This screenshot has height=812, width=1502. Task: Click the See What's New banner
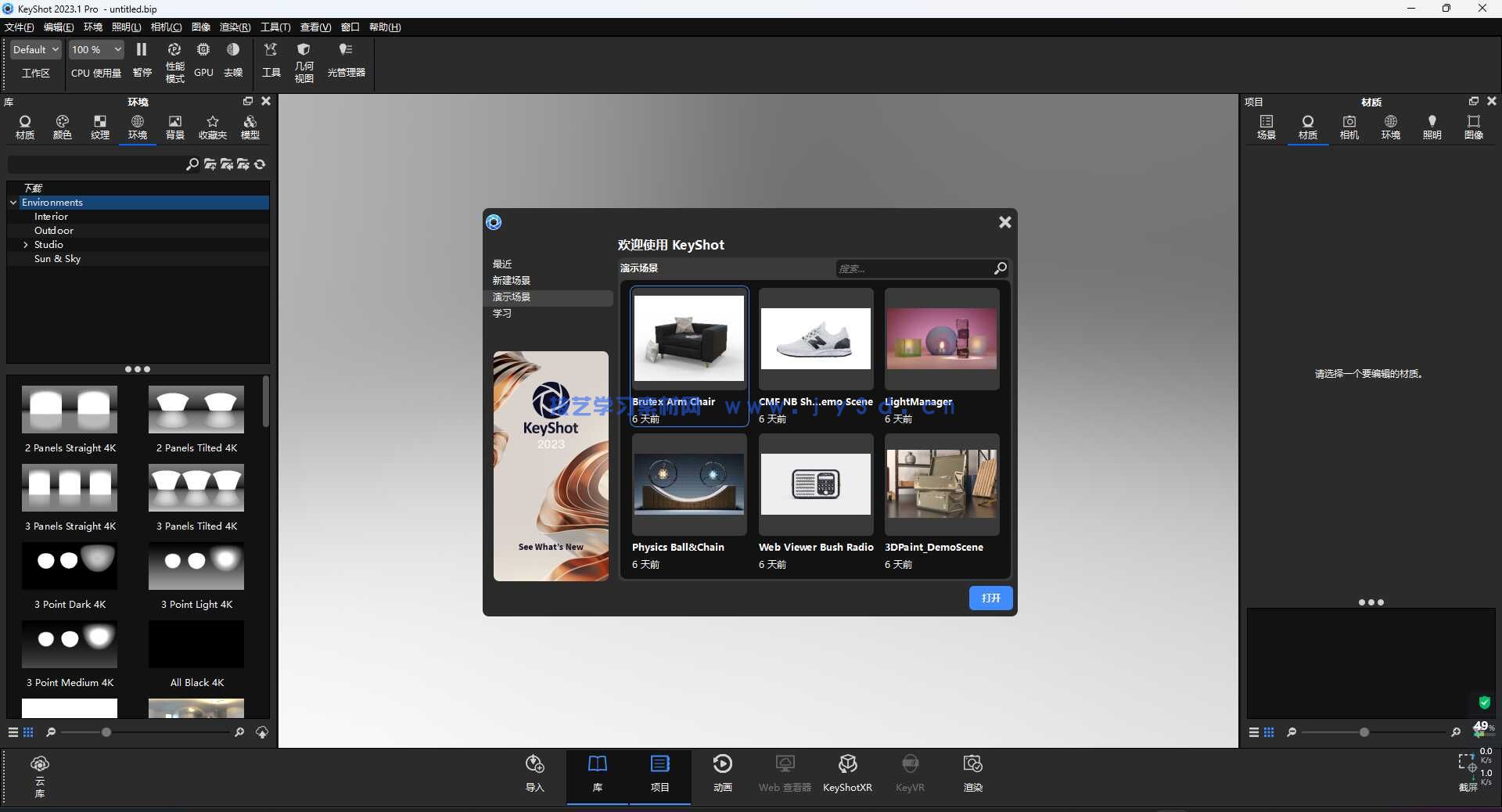tap(551, 466)
